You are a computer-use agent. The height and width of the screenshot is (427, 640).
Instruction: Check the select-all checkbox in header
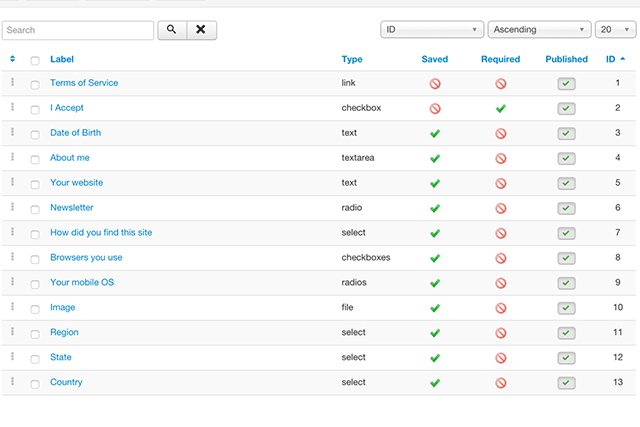(35, 60)
